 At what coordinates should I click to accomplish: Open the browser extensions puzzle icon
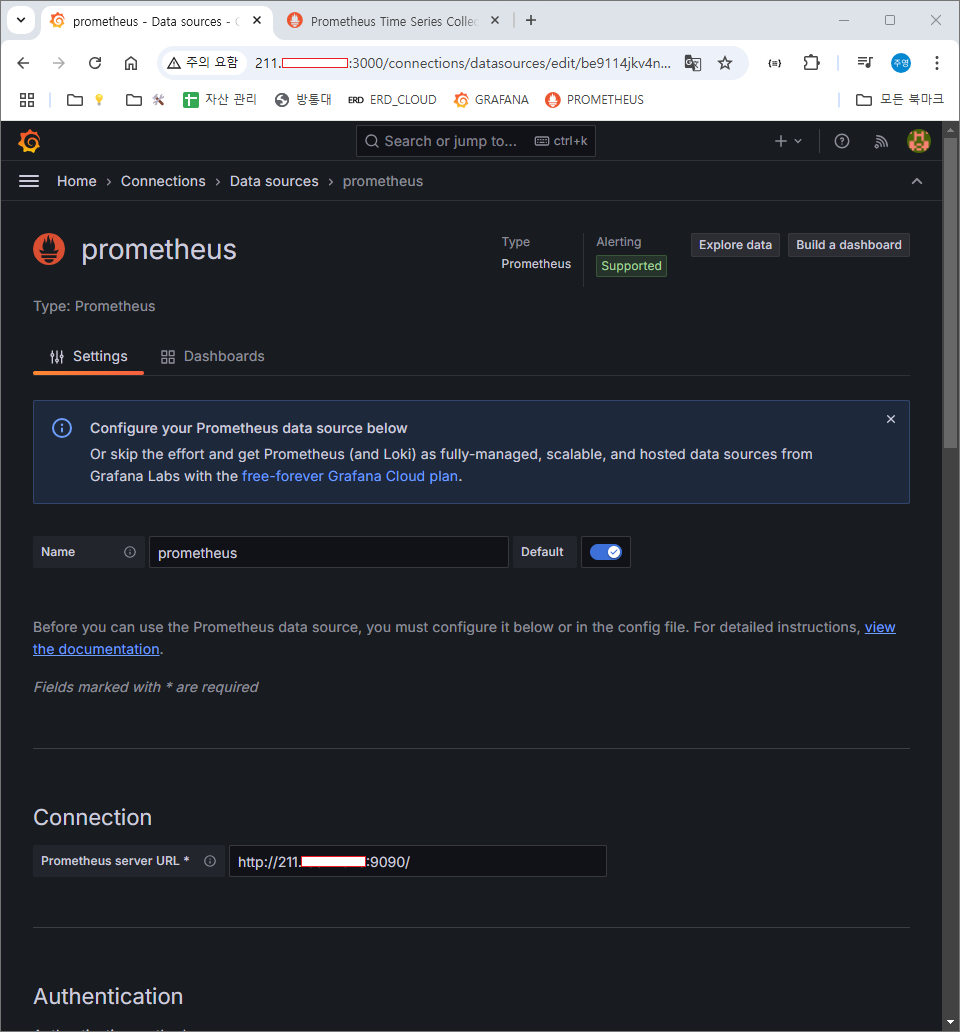click(811, 63)
